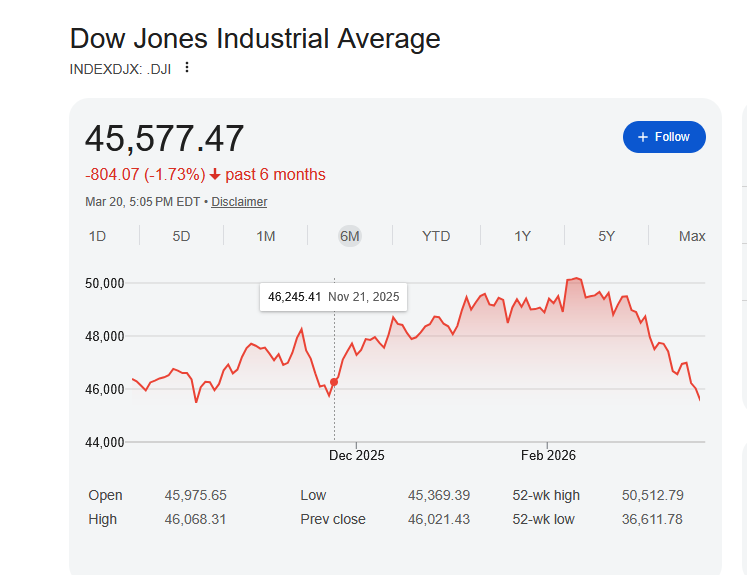Show the Max chart range
747x575 pixels.
692,236
